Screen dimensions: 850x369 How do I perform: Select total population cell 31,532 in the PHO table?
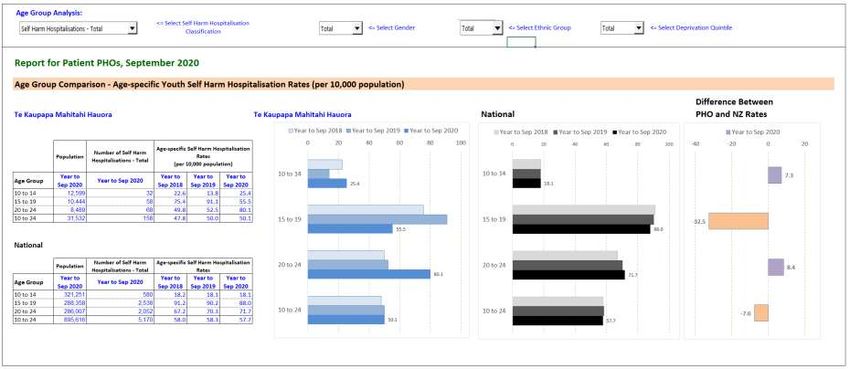tap(70, 218)
